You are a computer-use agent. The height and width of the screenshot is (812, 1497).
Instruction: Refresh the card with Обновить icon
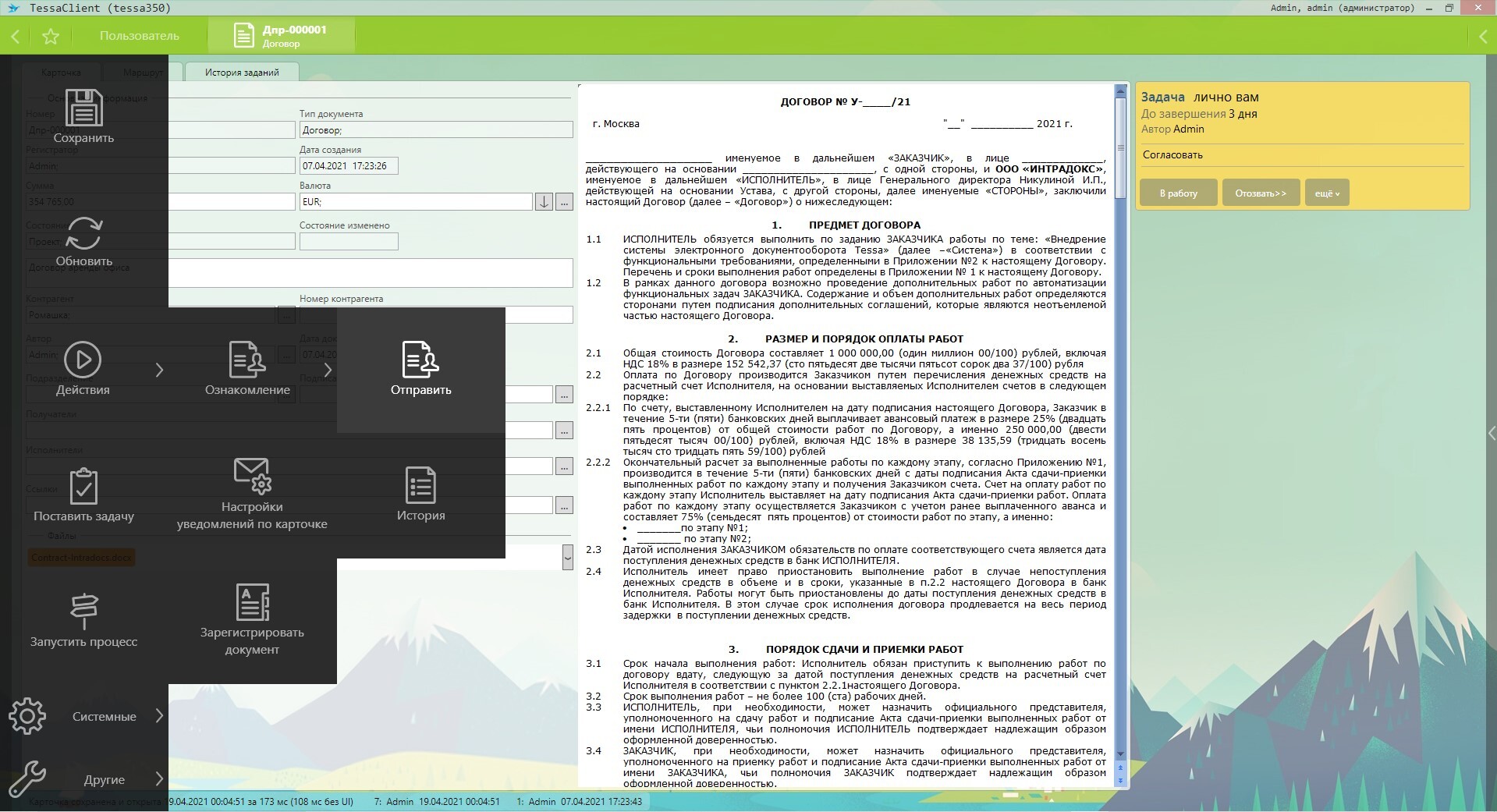tap(83, 233)
